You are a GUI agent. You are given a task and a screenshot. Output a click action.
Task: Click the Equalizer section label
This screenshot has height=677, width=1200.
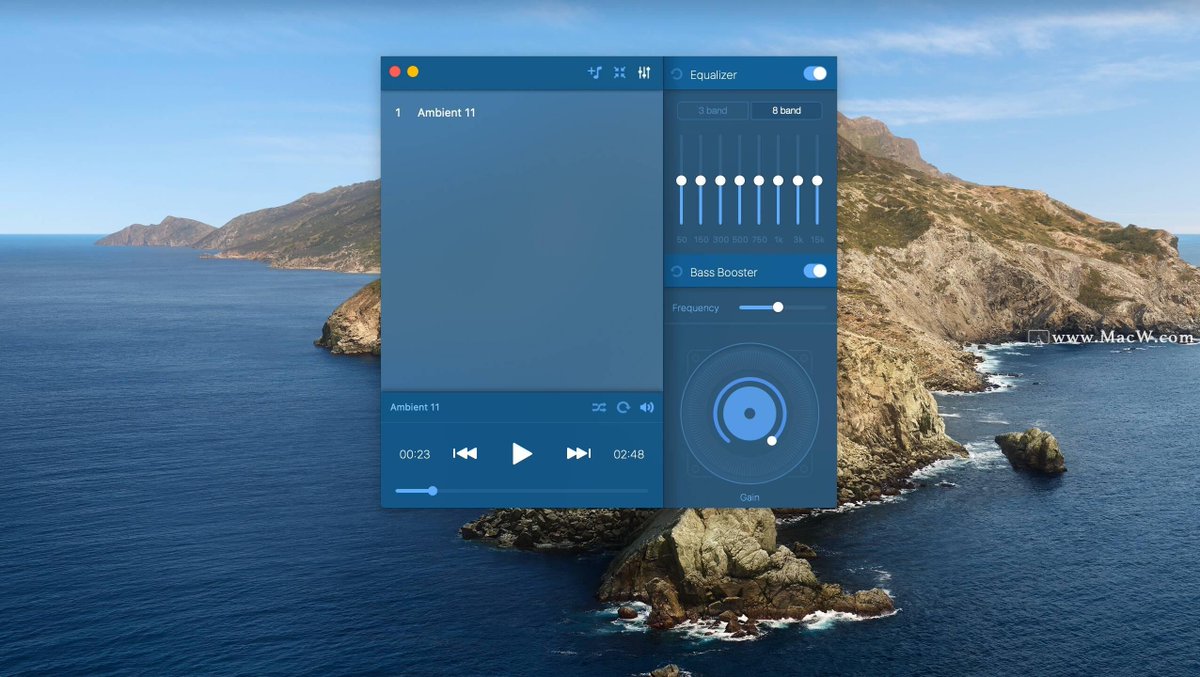[x=713, y=74]
